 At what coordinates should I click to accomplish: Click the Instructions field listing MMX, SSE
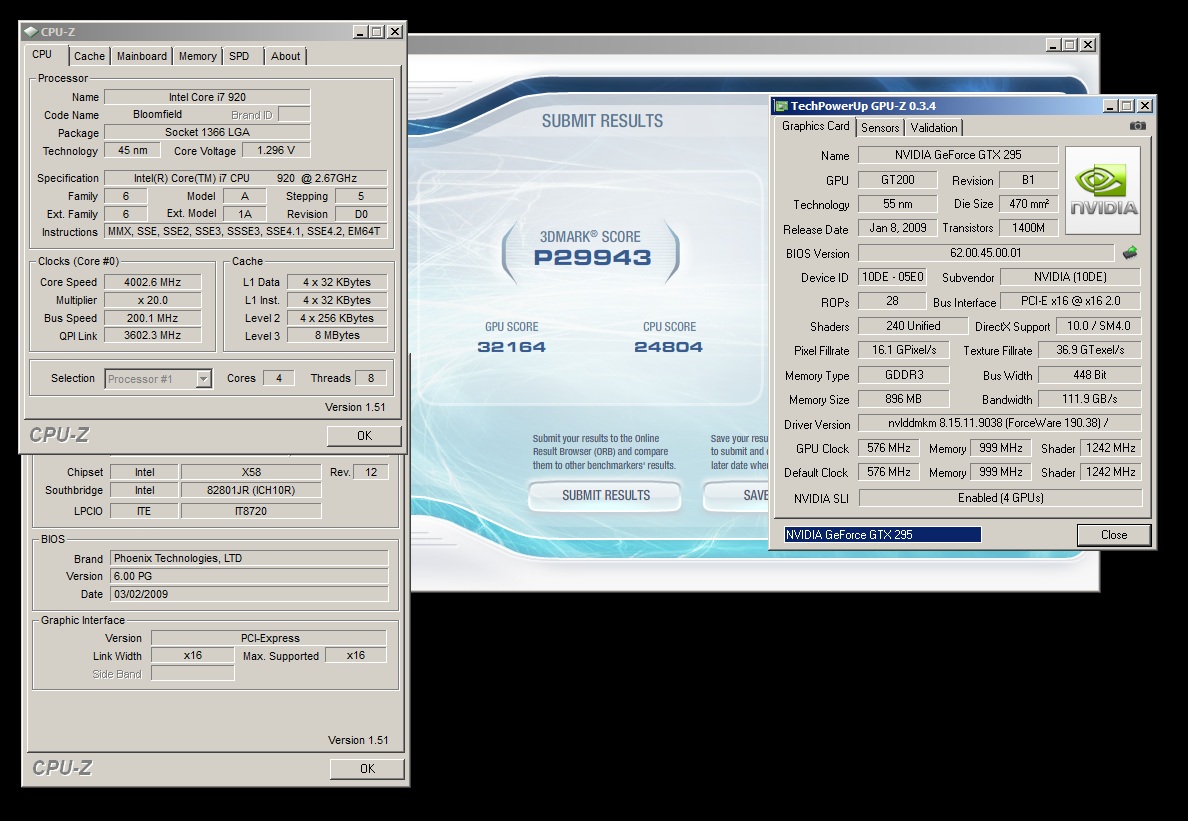(x=245, y=231)
